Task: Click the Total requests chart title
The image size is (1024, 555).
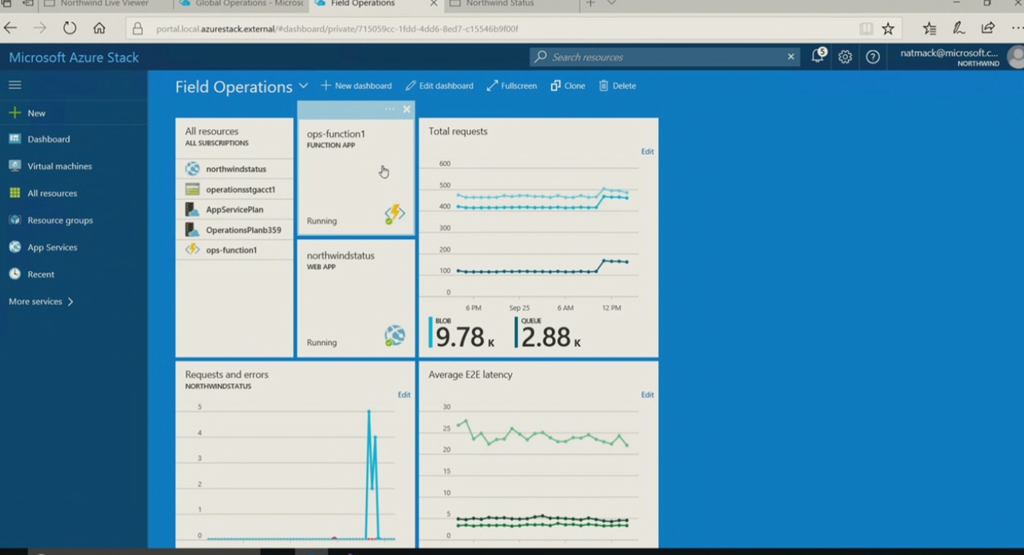Action: point(458,131)
